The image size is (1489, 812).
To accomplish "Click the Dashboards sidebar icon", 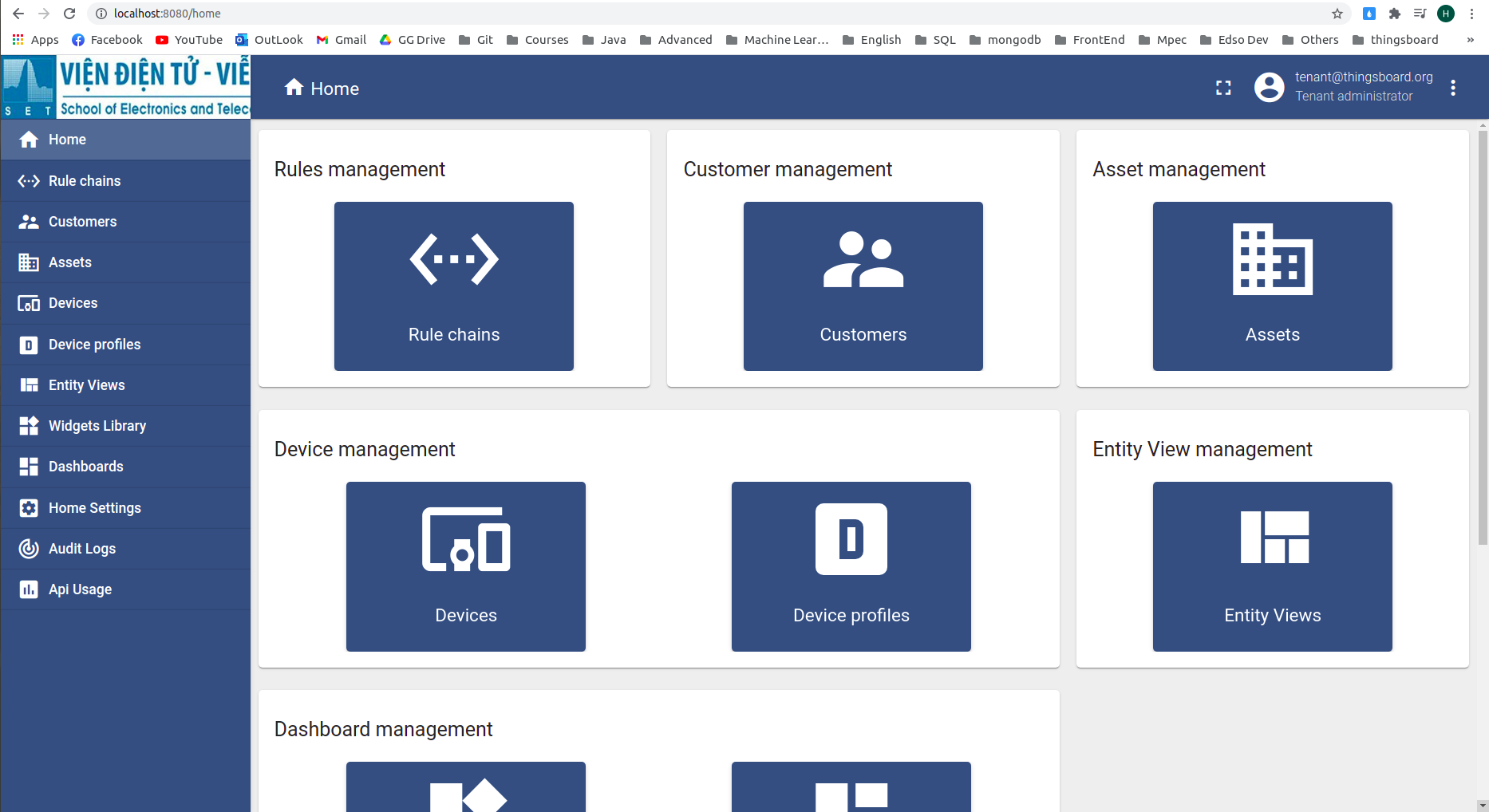I will point(29,467).
